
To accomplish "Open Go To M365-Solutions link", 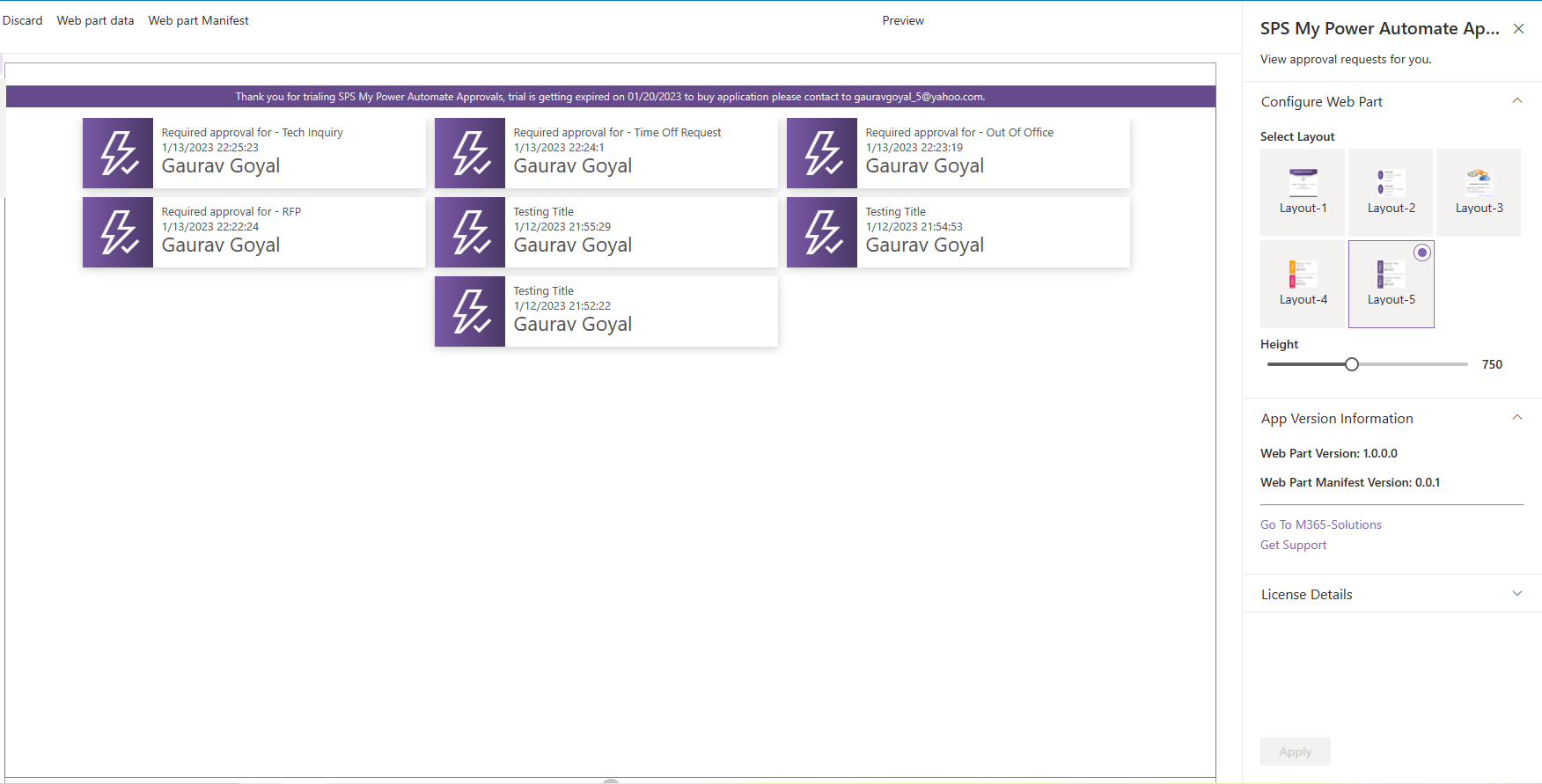I will (x=1320, y=524).
